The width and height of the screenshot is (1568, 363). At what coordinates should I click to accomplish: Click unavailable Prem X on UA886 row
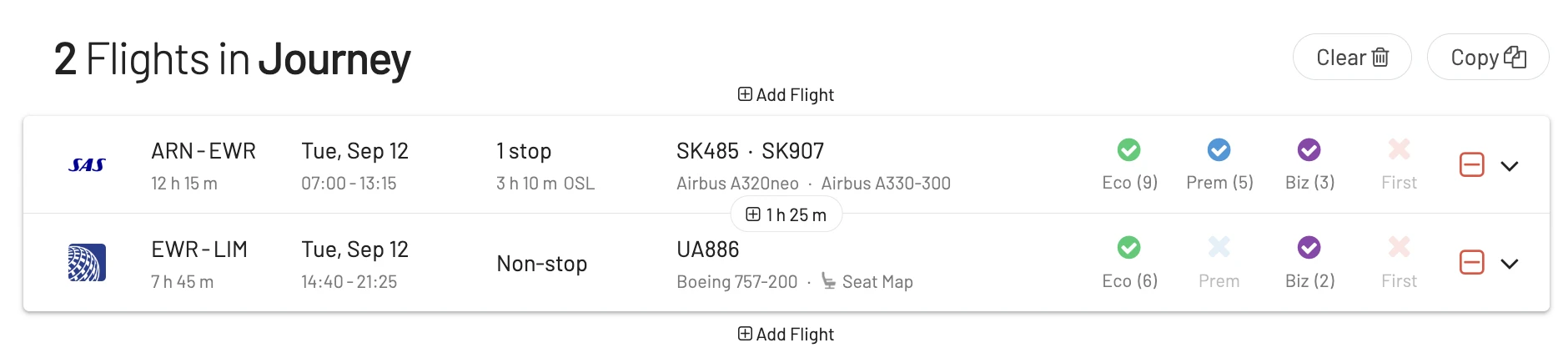pos(1219,248)
